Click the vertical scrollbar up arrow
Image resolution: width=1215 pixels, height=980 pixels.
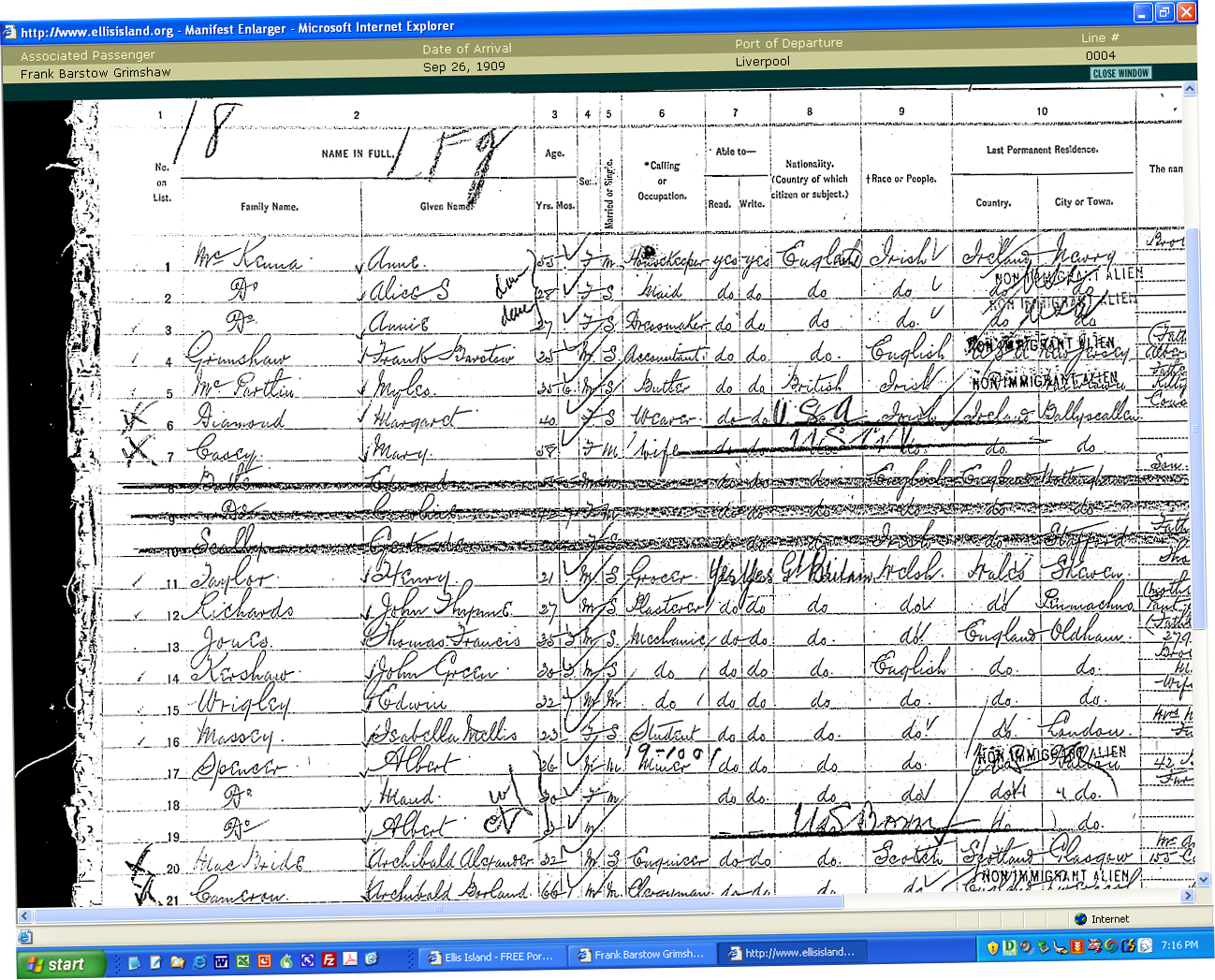(1190, 90)
